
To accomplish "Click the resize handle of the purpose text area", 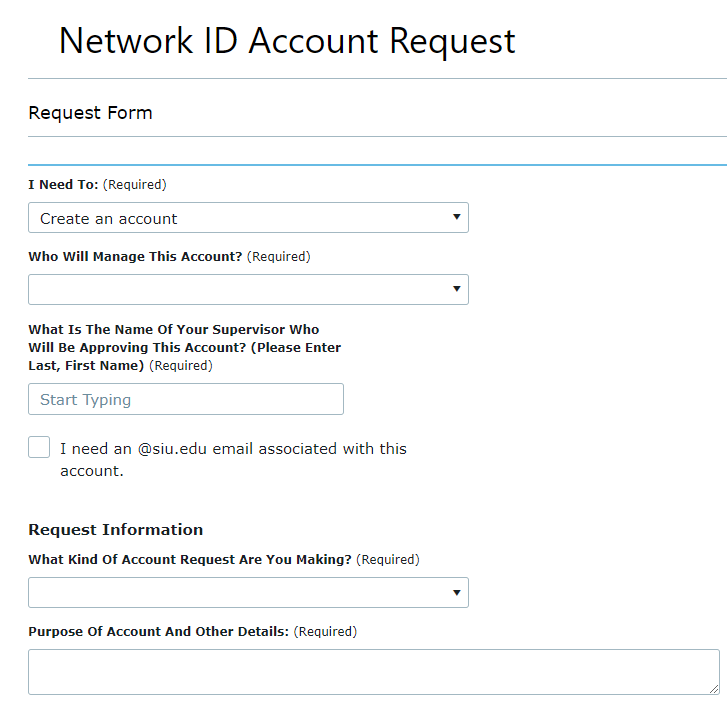I will click(714, 689).
